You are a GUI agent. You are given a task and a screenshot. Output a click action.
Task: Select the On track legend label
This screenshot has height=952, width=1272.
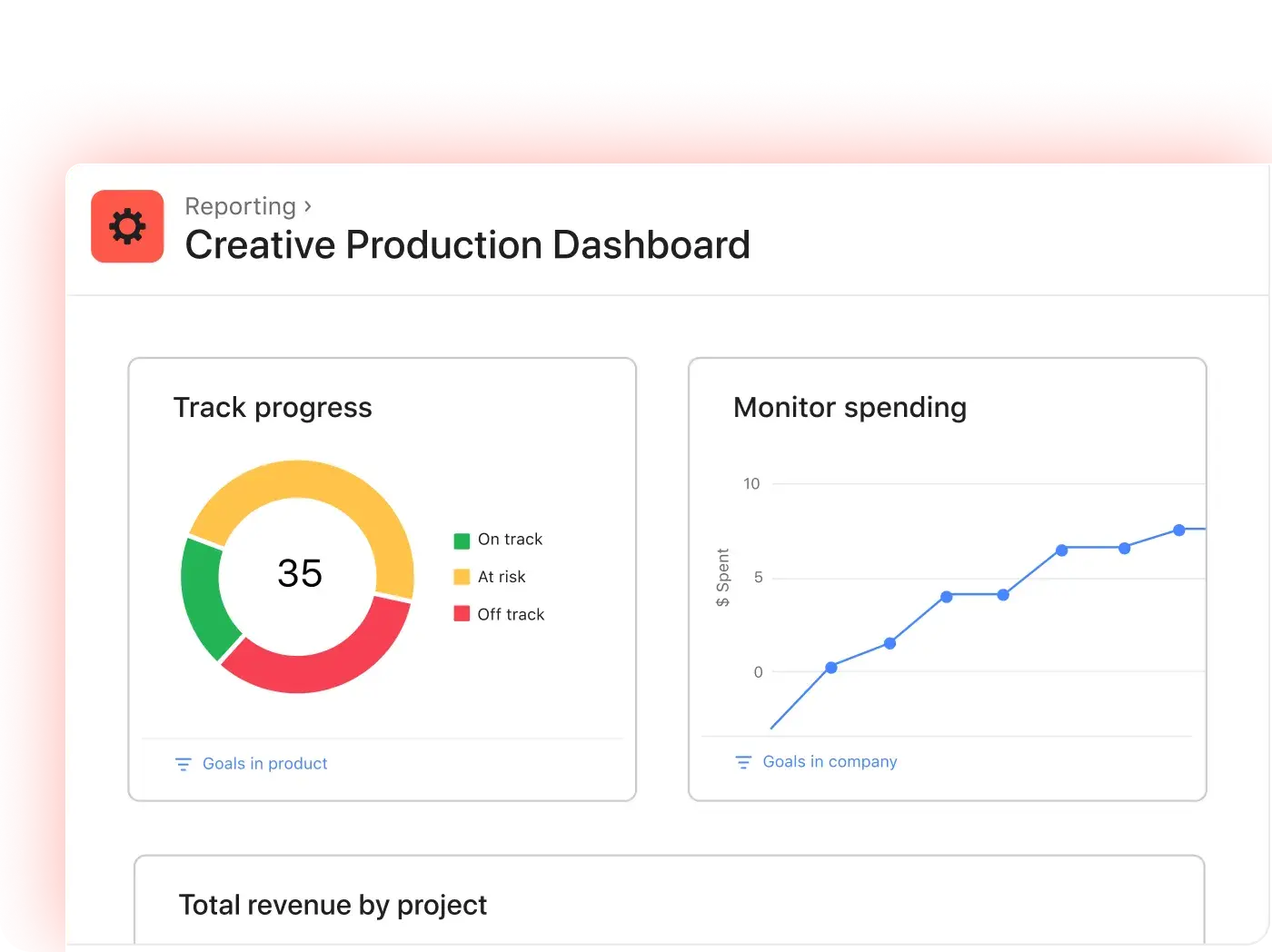510,540
